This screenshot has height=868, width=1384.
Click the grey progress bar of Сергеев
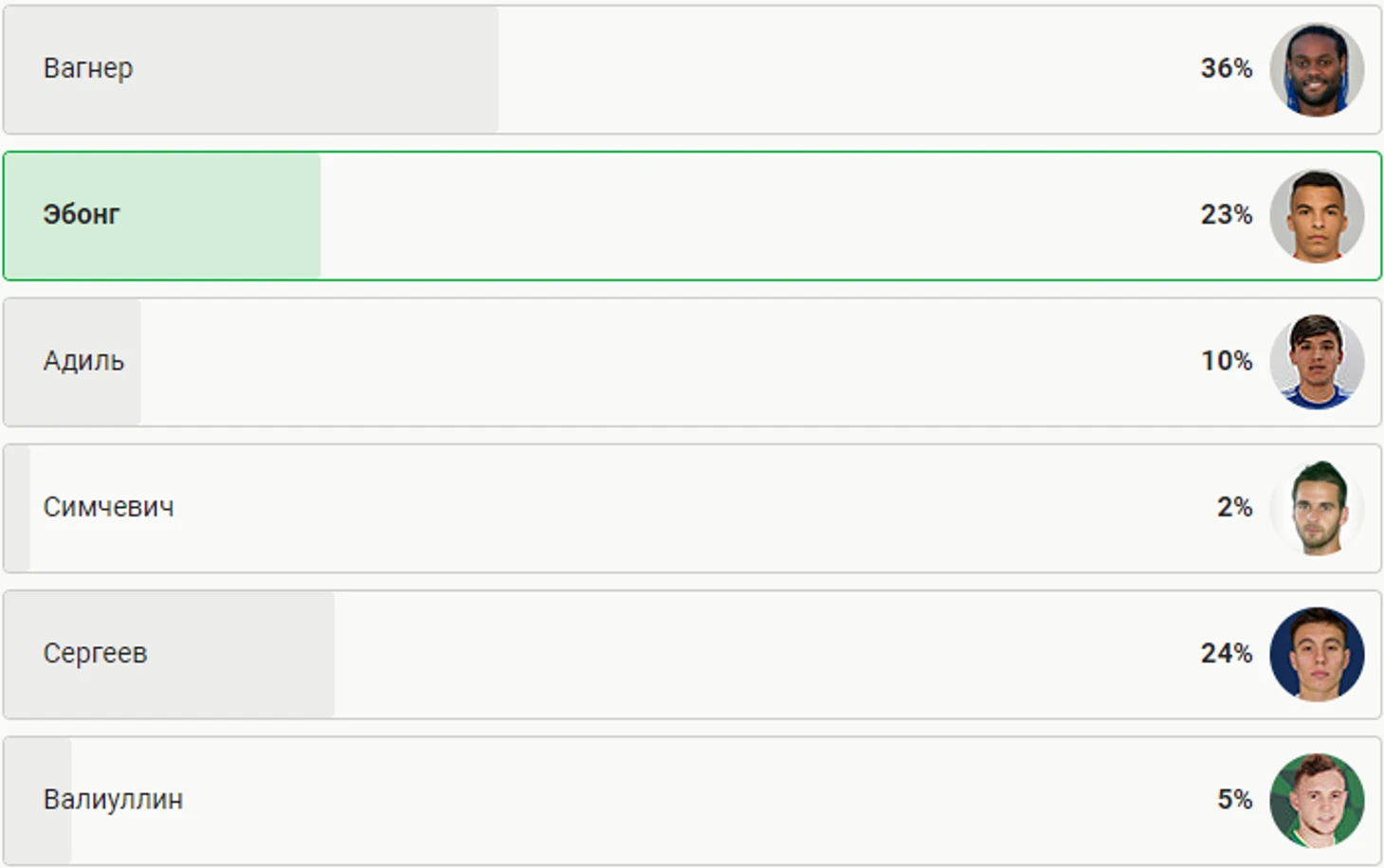coord(169,654)
